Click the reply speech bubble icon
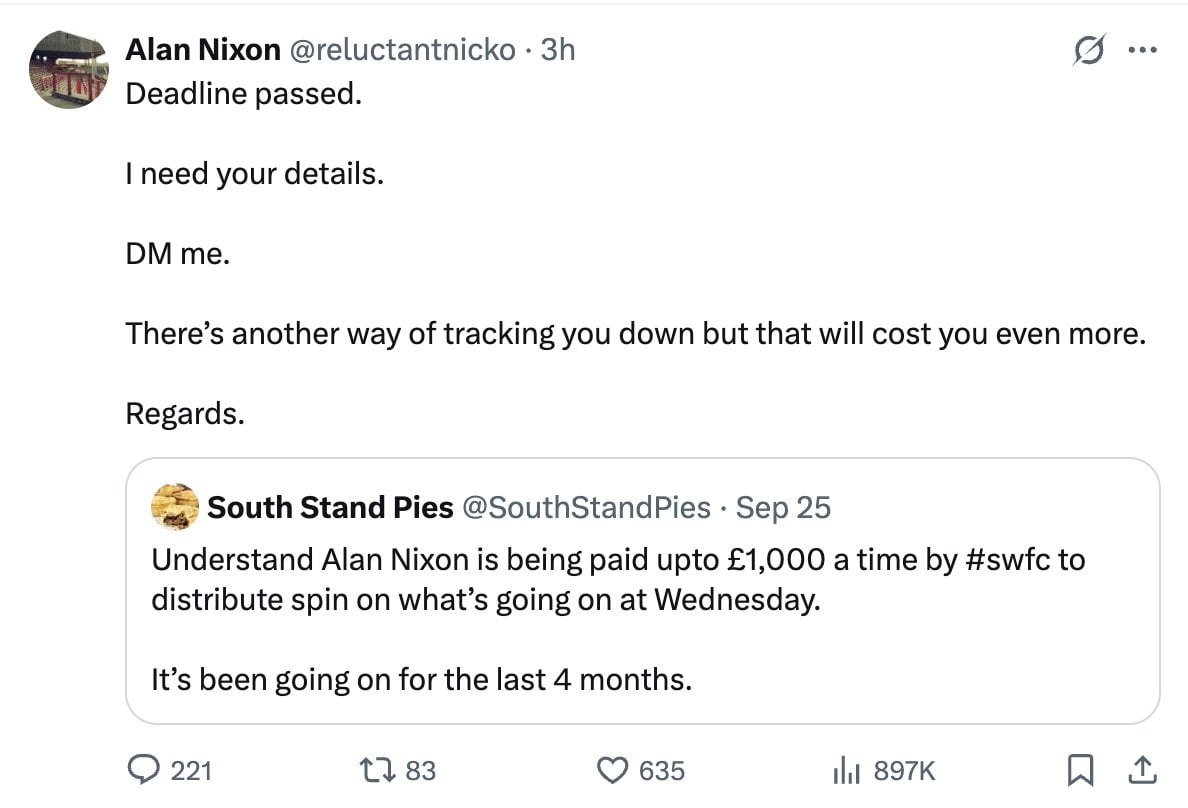Viewport: 1188px width, 808px height. click(x=146, y=769)
